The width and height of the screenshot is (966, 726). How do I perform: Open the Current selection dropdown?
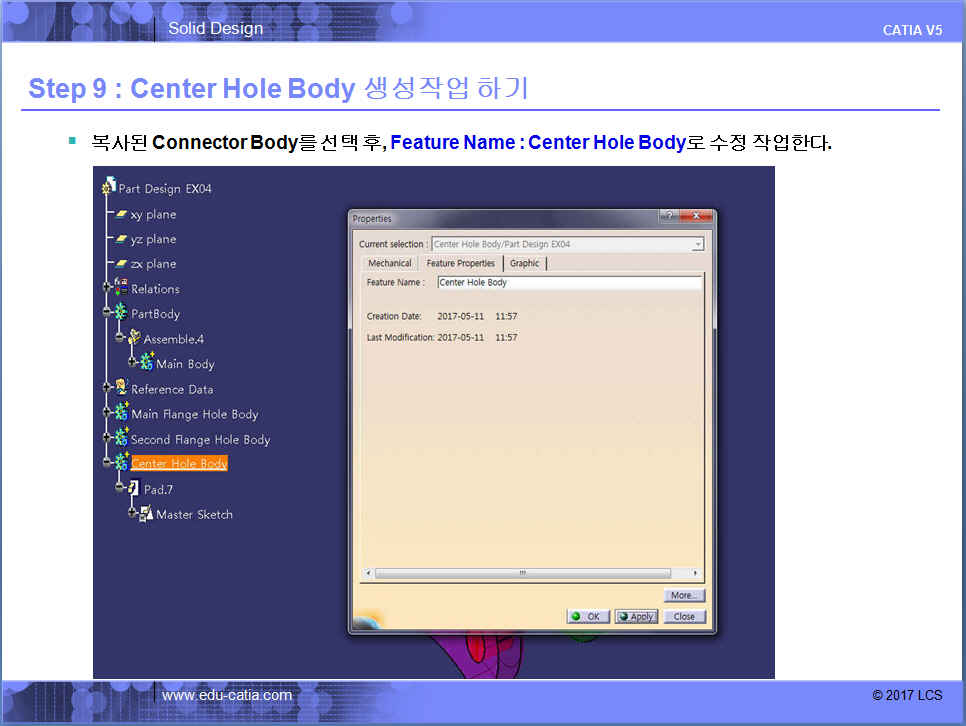pyautogui.click(x=697, y=244)
